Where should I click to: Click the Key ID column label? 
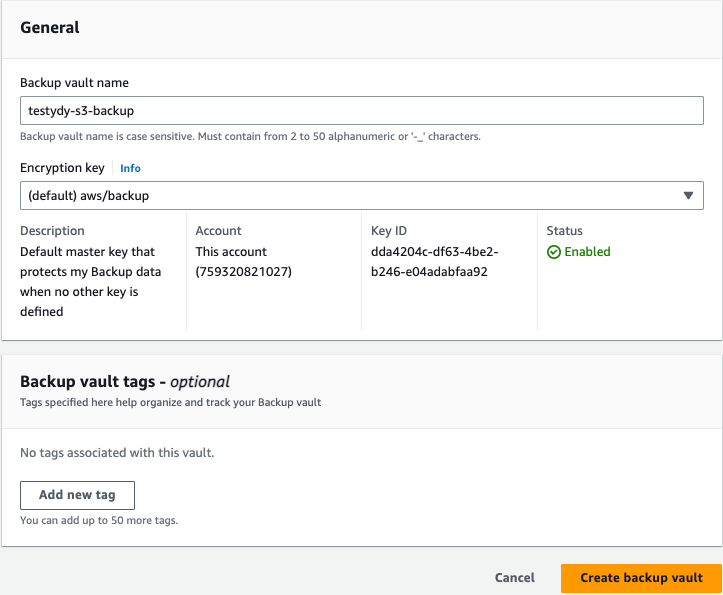click(389, 231)
